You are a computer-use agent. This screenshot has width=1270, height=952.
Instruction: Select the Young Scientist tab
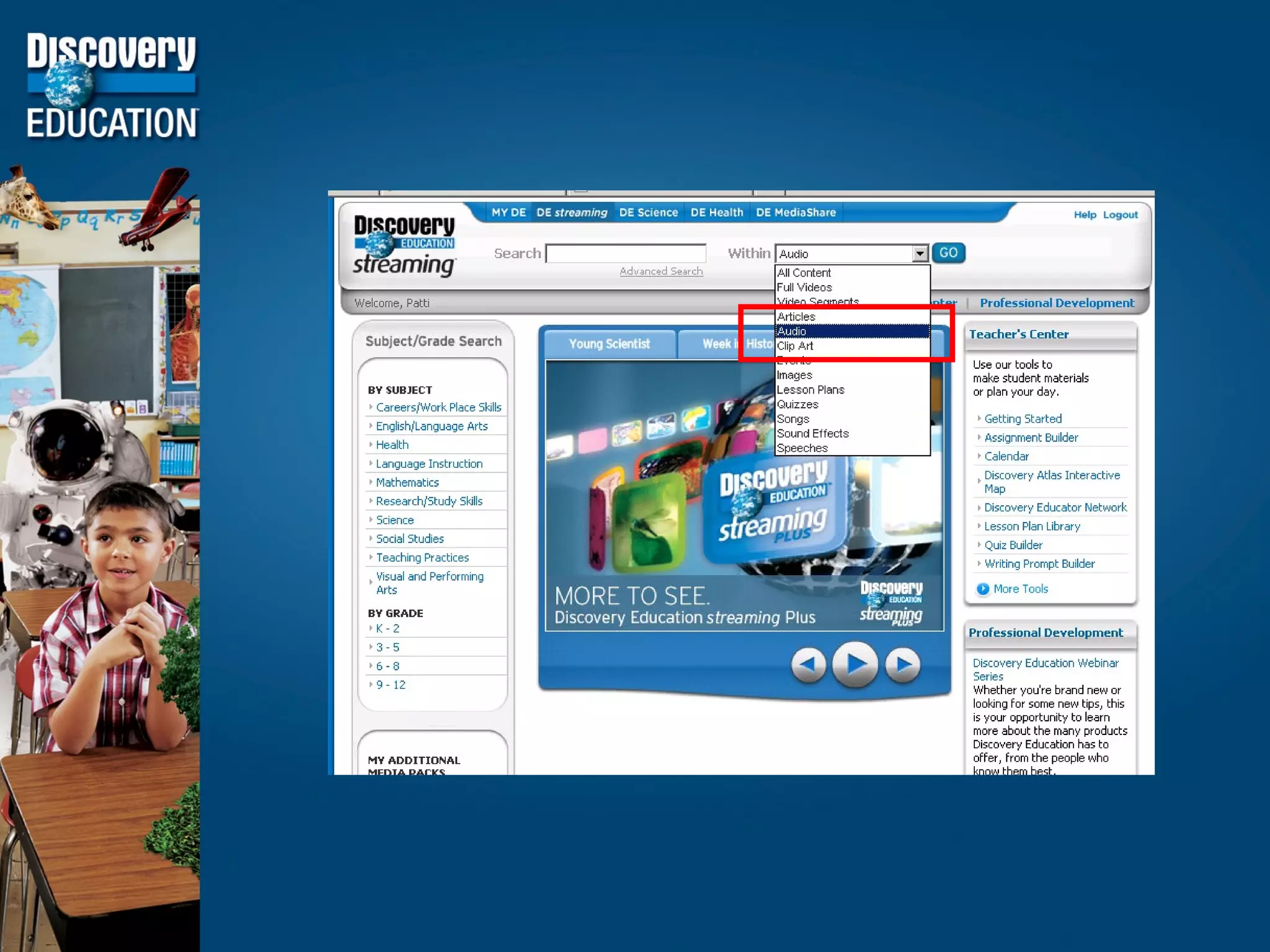click(609, 344)
